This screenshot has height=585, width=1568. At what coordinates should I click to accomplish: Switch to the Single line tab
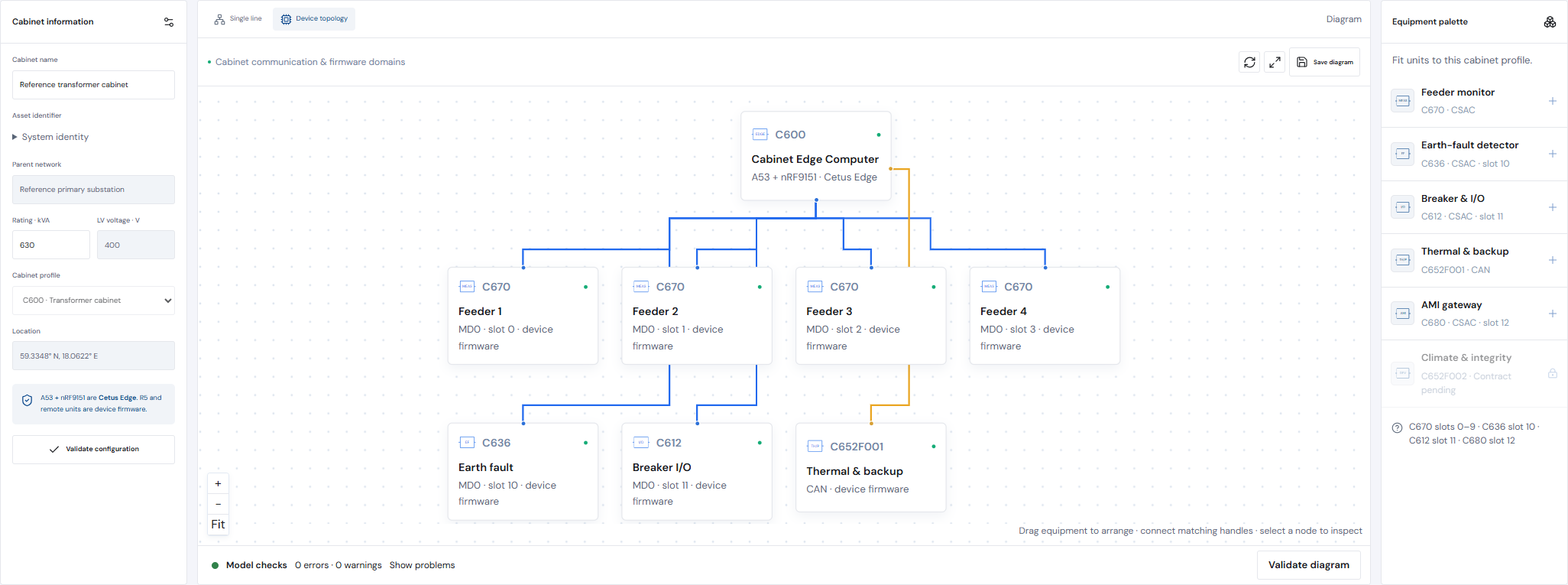coord(238,19)
